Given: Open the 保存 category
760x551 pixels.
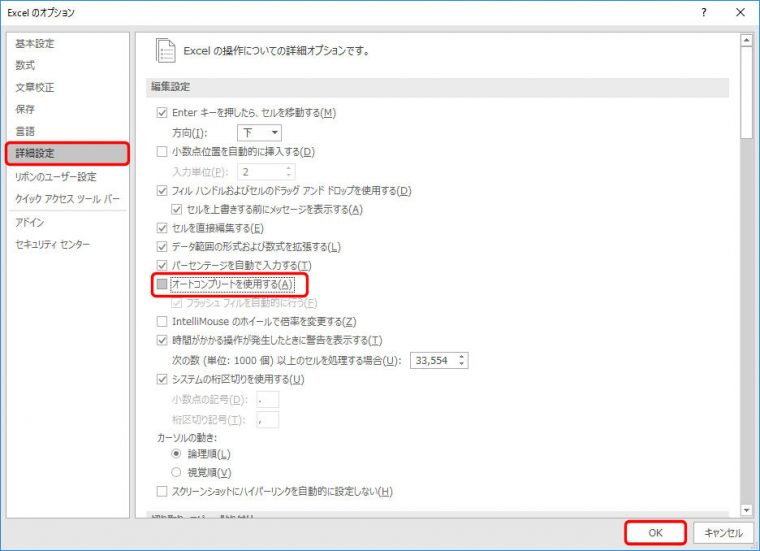Looking at the screenshot, I should click(25, 110).
